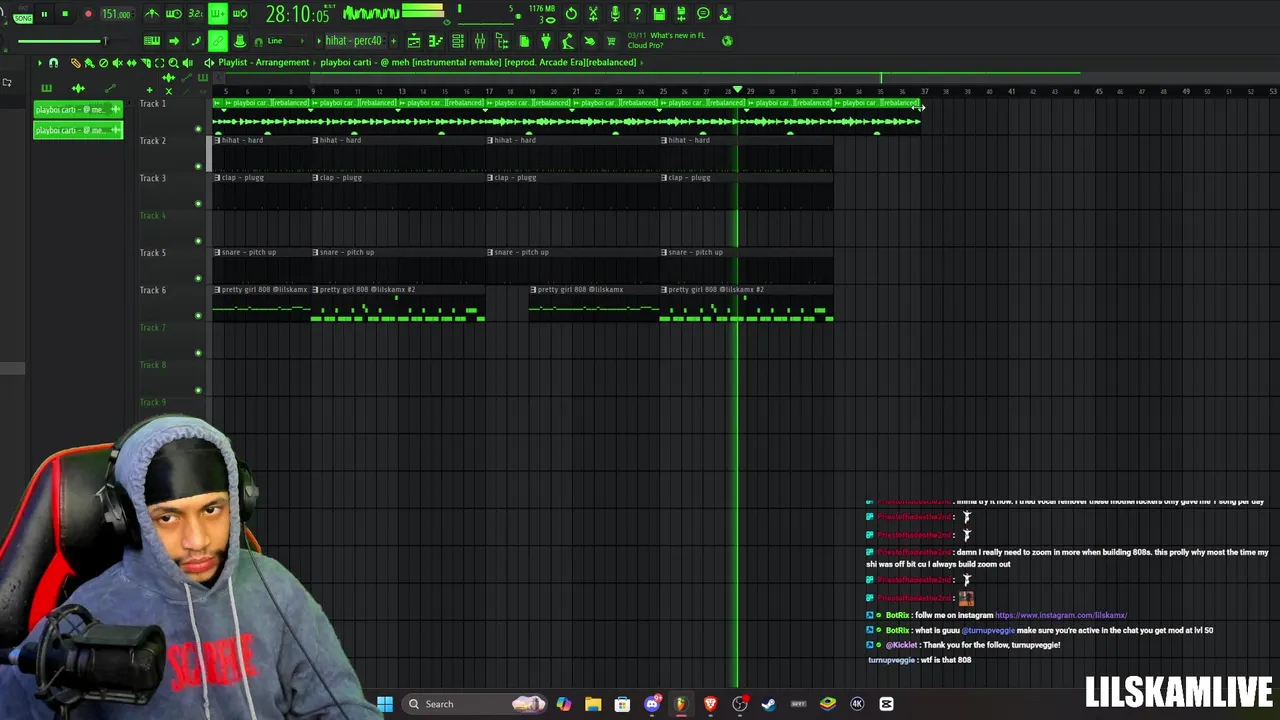Mute Track 6 with its green dot
Viewport: 1280px width, 720px height.
(198, 316)
